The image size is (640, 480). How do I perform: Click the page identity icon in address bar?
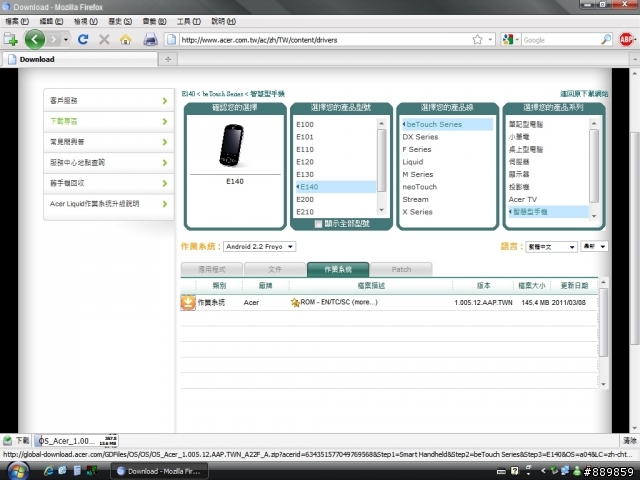pos(171,40)
